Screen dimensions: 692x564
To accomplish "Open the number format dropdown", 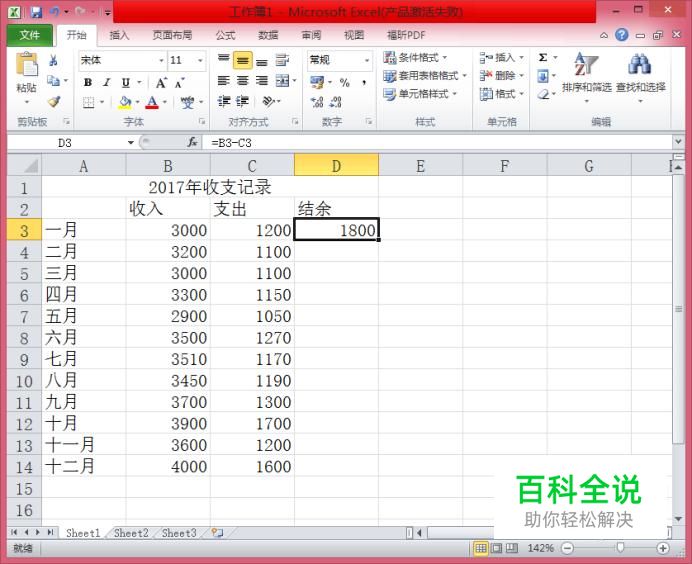I will point(367,60).
